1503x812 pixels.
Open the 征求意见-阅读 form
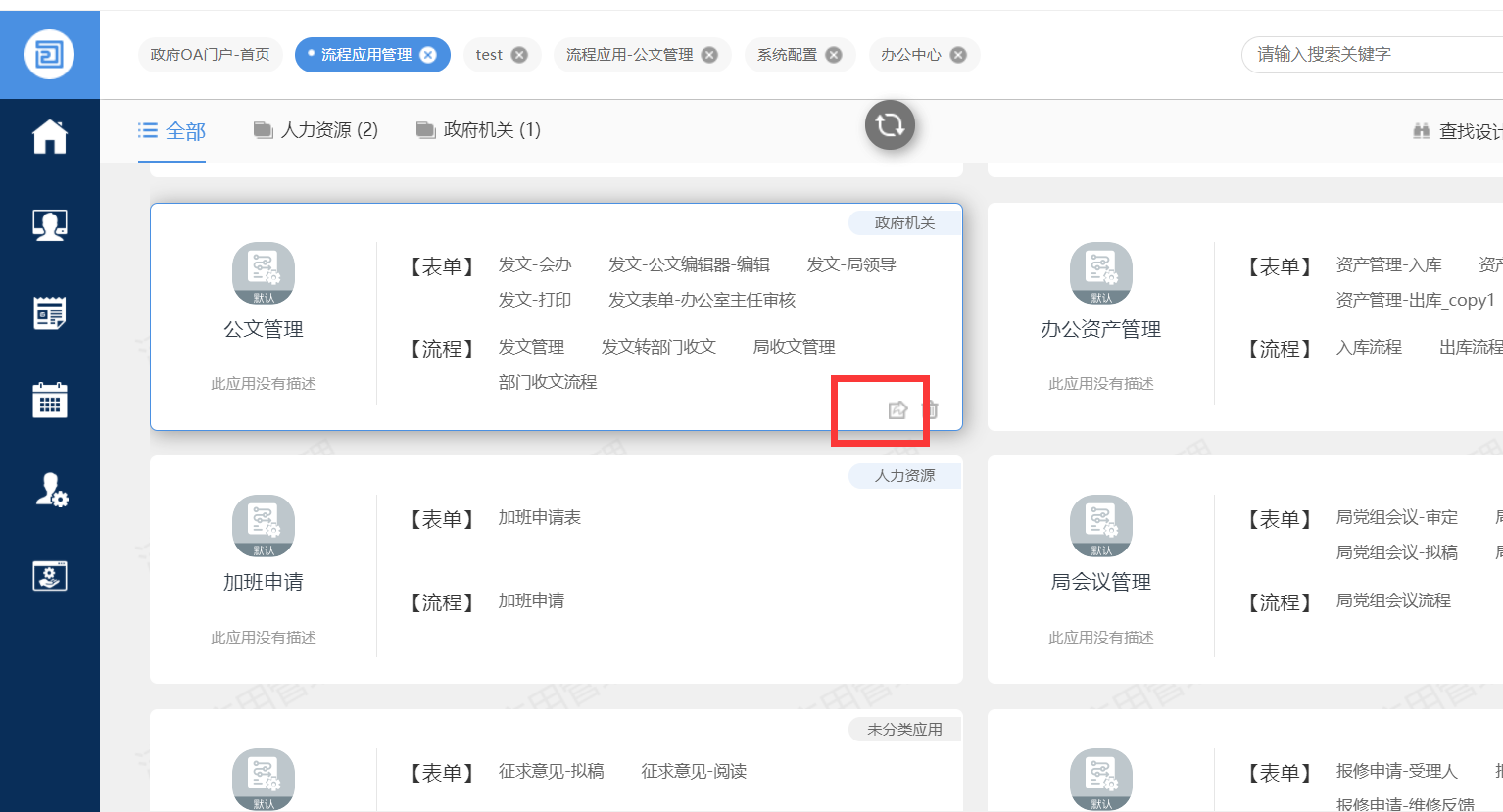point(694,771)
